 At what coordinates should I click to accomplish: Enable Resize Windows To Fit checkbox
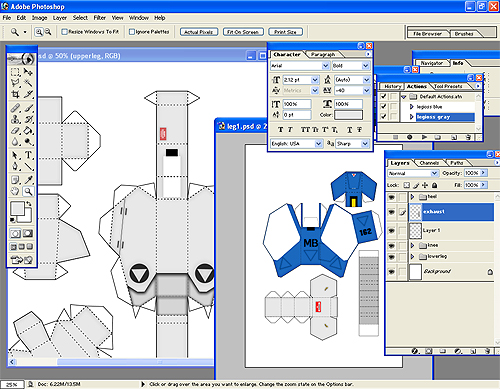pos(65,32)
